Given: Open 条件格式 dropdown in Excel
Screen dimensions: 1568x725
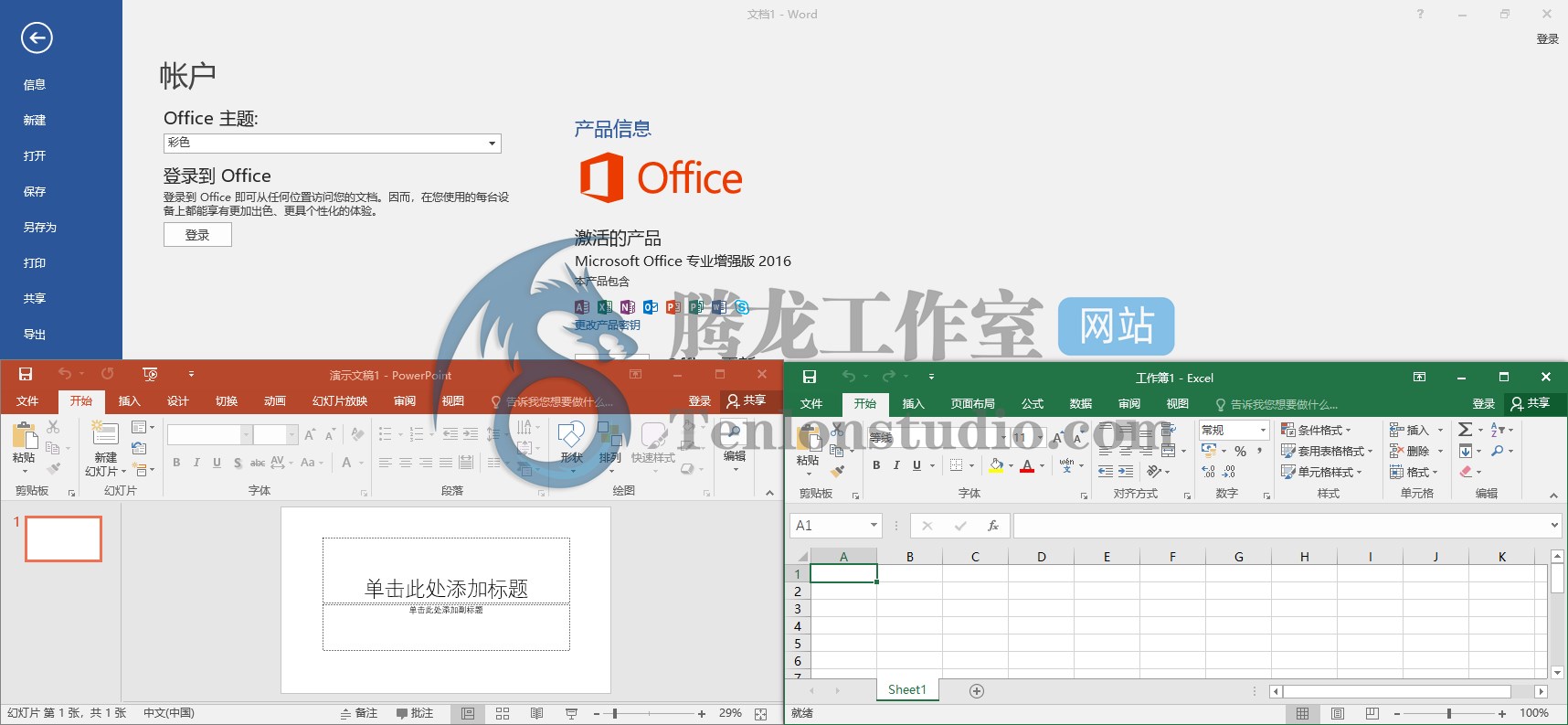Looking at the screenshot, I should (1316, 430).
